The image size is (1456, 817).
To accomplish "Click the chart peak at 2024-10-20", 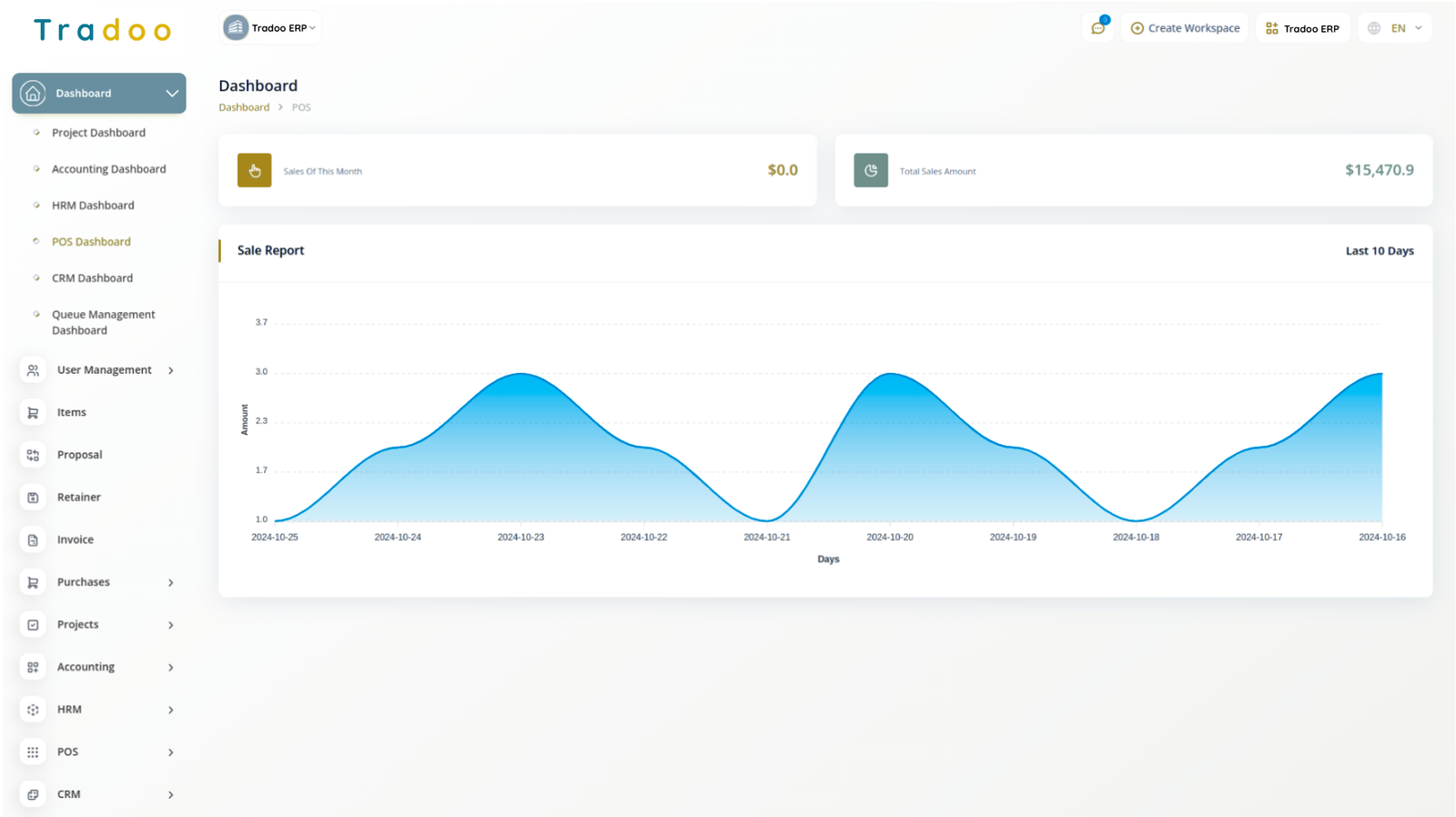I will click(x=890, y=374).
